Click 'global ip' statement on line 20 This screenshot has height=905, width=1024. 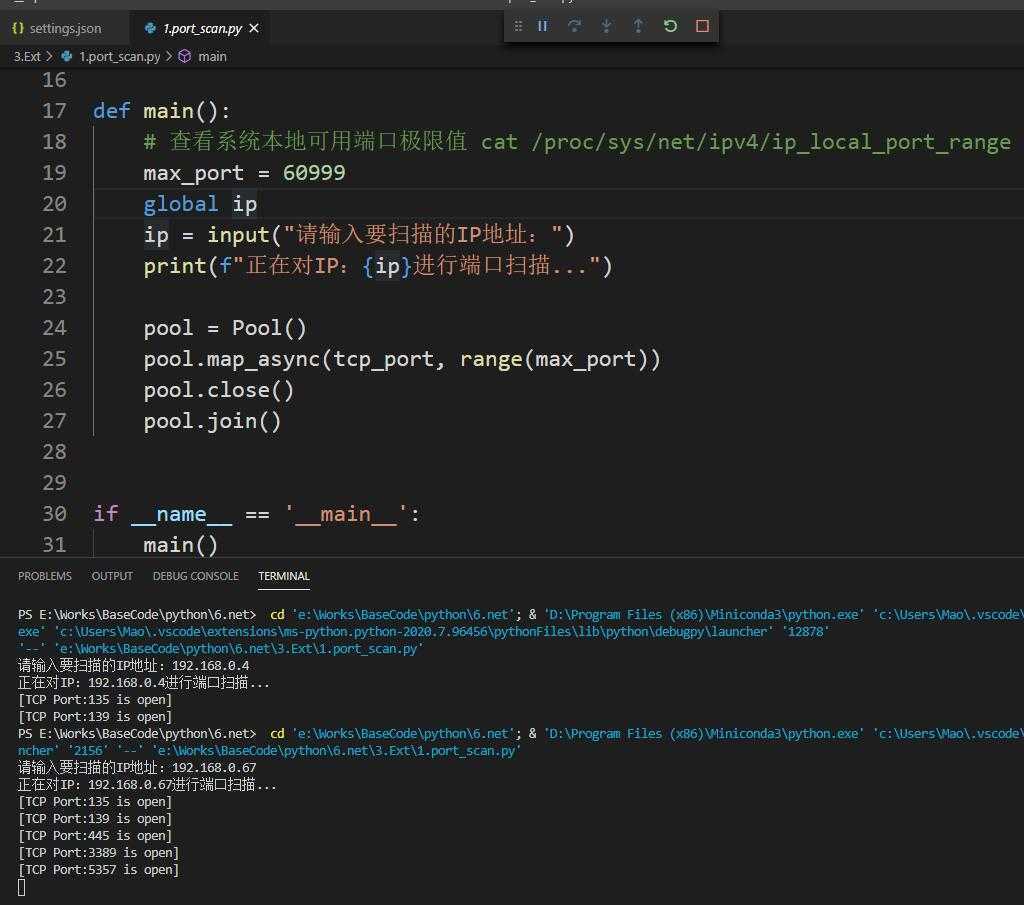(x=200, y=204)
